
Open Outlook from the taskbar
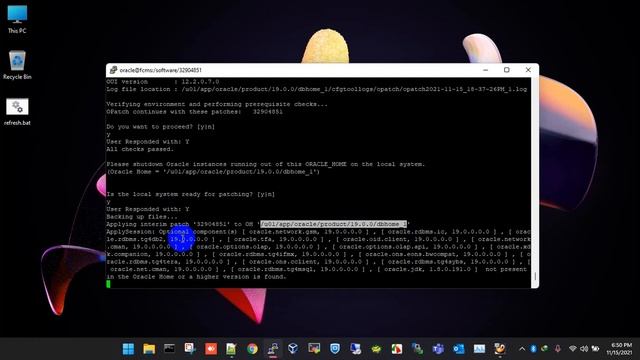tap(459, 349)
